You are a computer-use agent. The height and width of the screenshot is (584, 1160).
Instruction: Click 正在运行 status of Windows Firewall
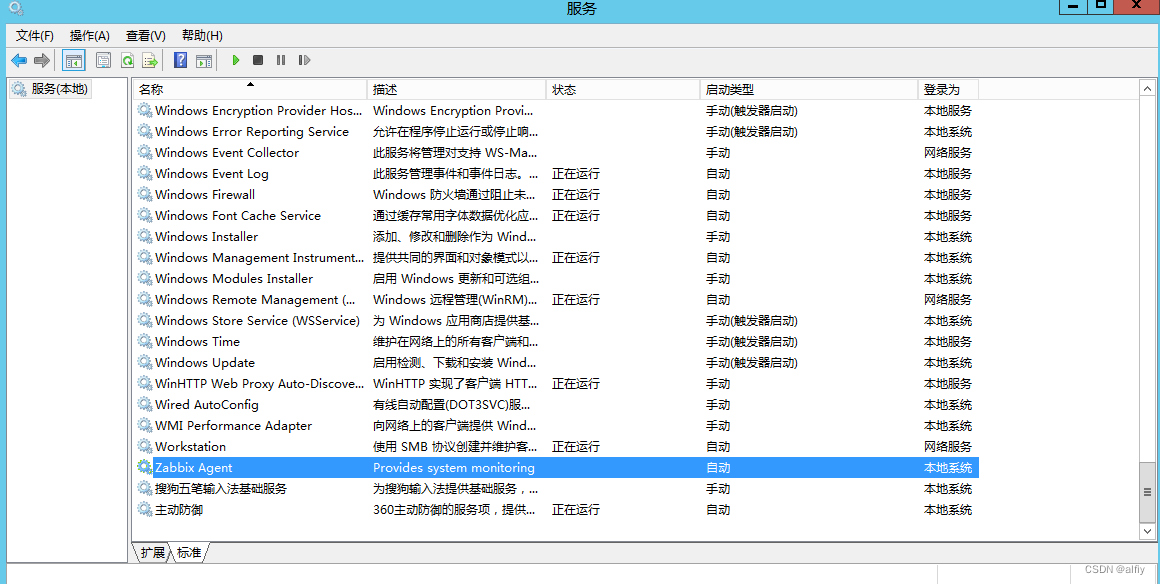[x=576, y=195]
